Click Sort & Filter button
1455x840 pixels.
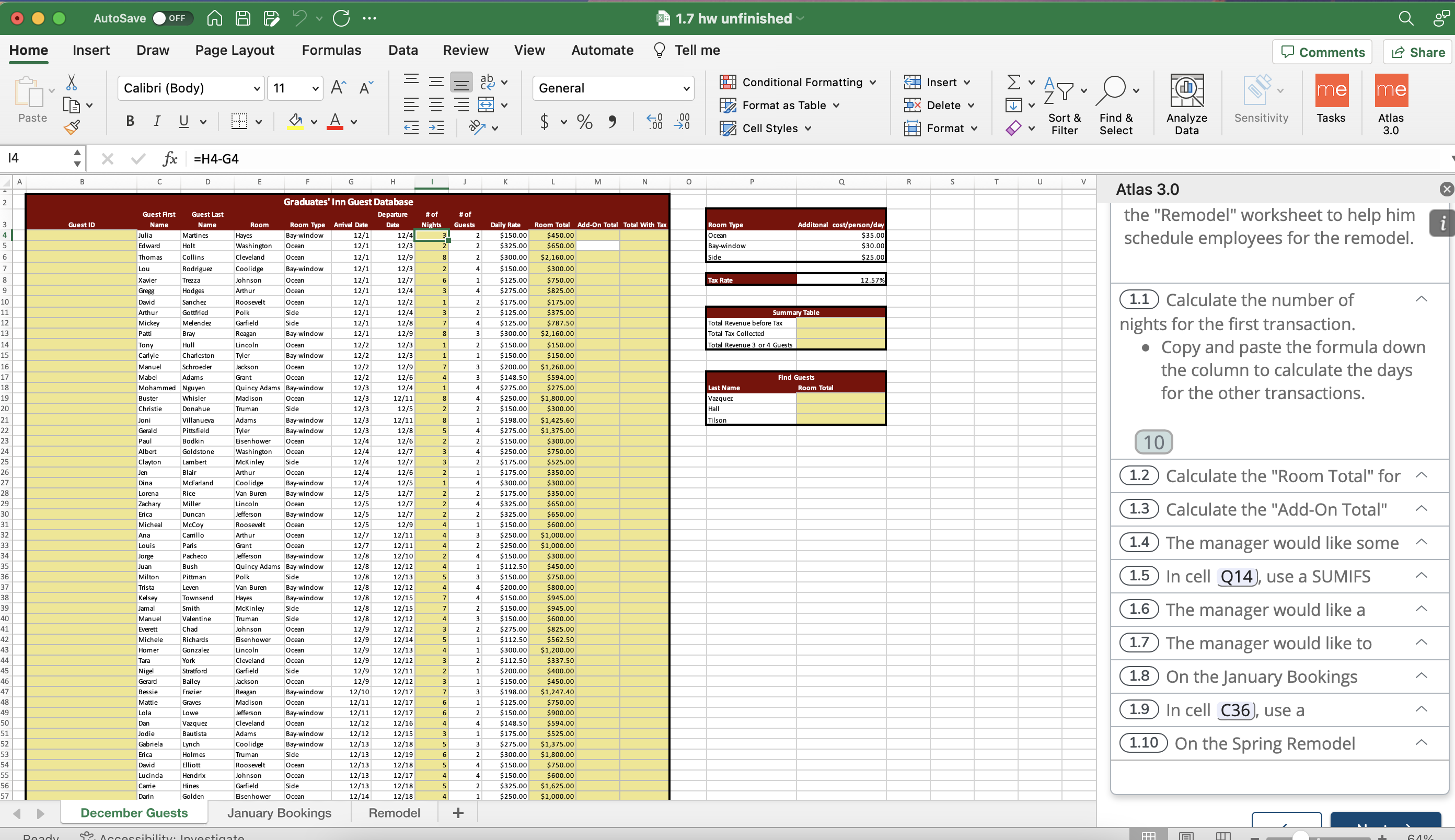coord(1064,104)
